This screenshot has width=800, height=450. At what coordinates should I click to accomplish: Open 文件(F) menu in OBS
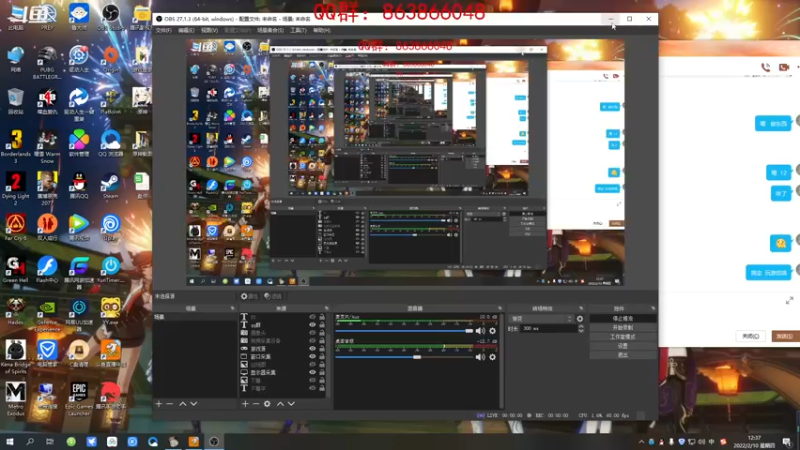pyautogui.click(x=163, y=31)
